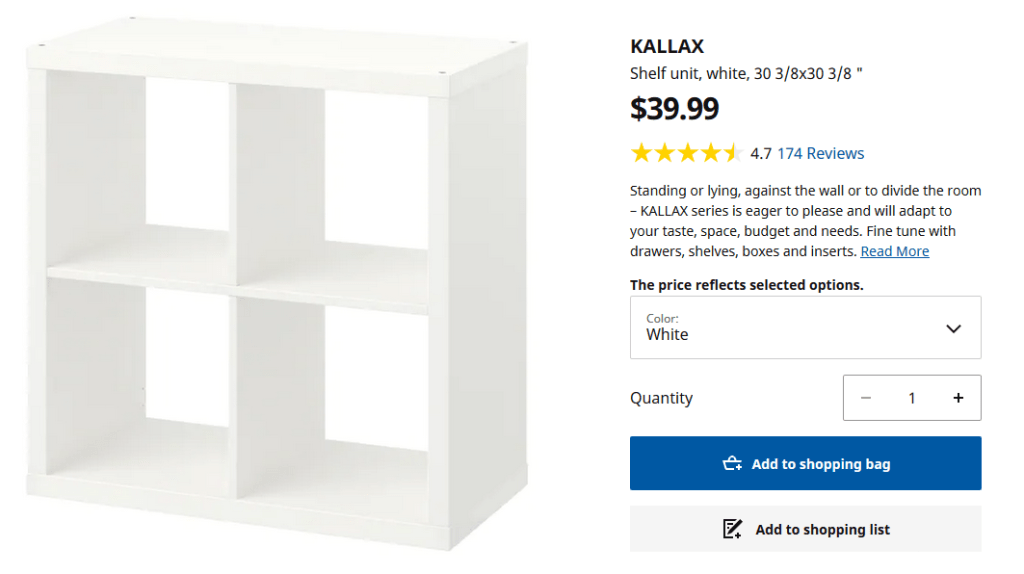Click the product description paragraph
This screenshot has width=1024, height=574.
[x=800, y=220]
